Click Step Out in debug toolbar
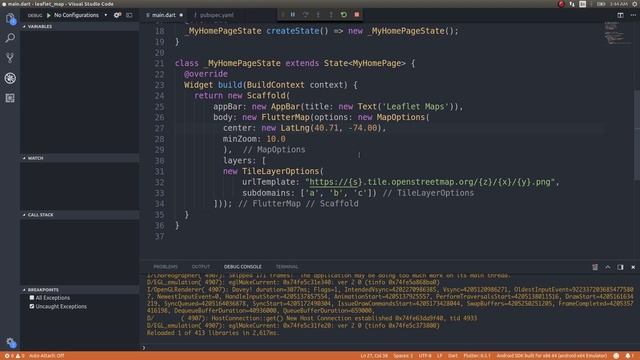Screen dimensions: 640x360 point(331,15)
